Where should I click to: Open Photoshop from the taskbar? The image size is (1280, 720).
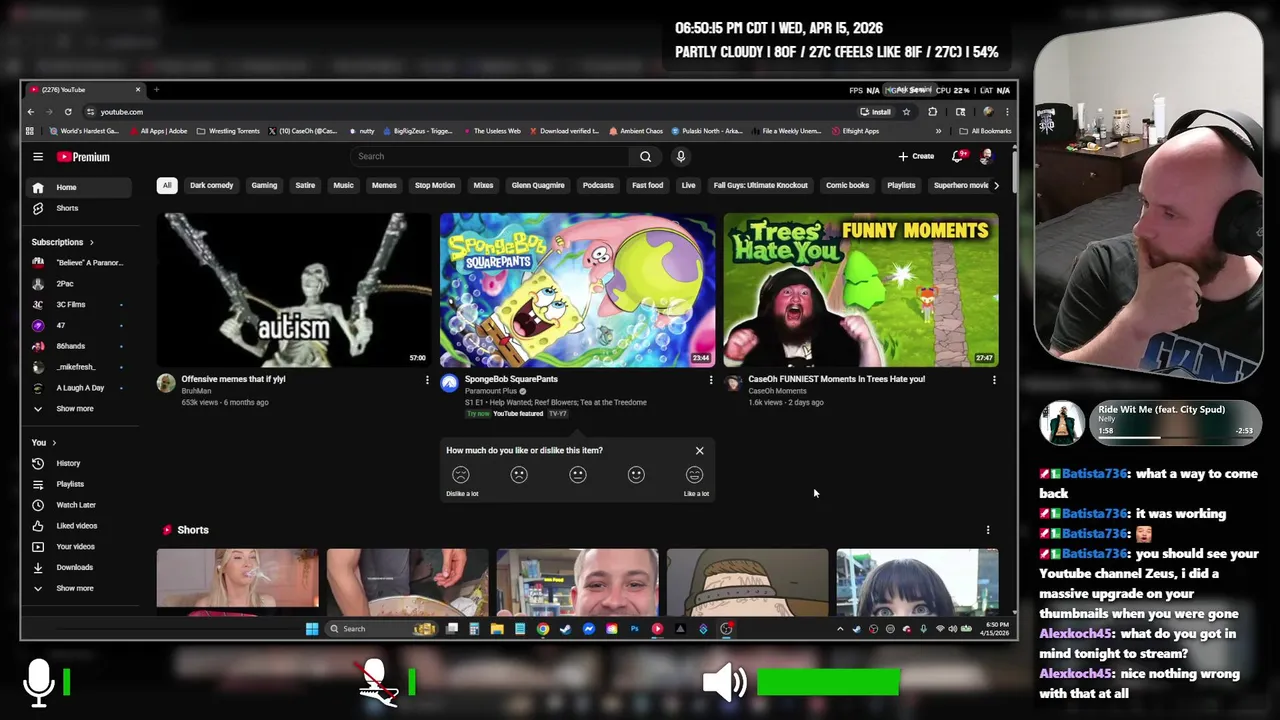pos(634,629)
